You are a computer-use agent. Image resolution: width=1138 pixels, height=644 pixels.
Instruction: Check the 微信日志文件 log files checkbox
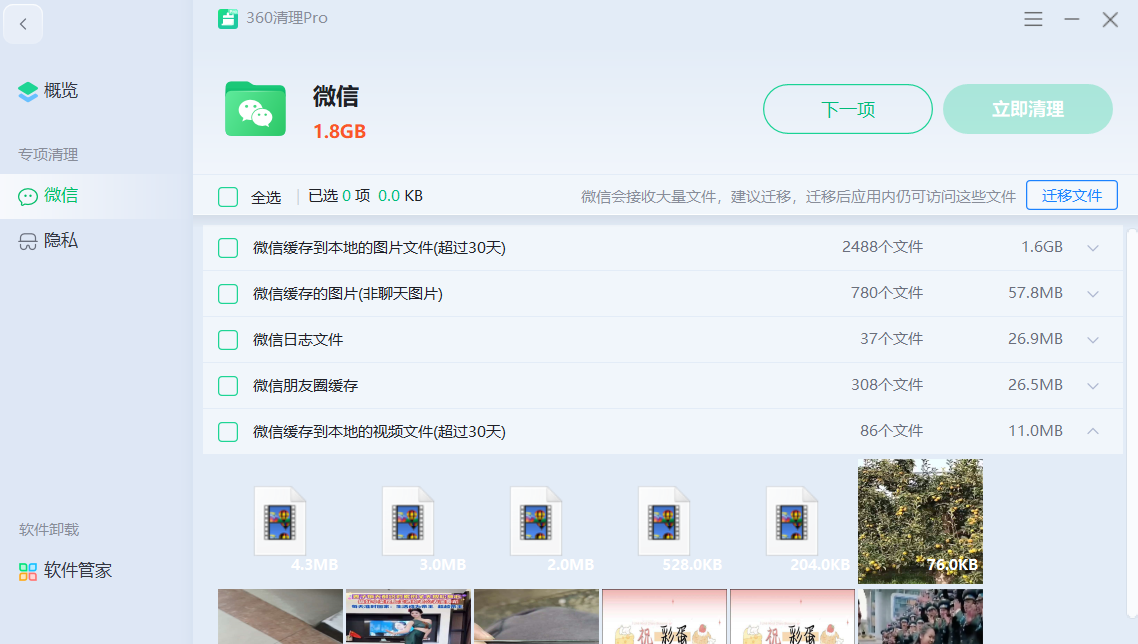click(x=227, y=339)
